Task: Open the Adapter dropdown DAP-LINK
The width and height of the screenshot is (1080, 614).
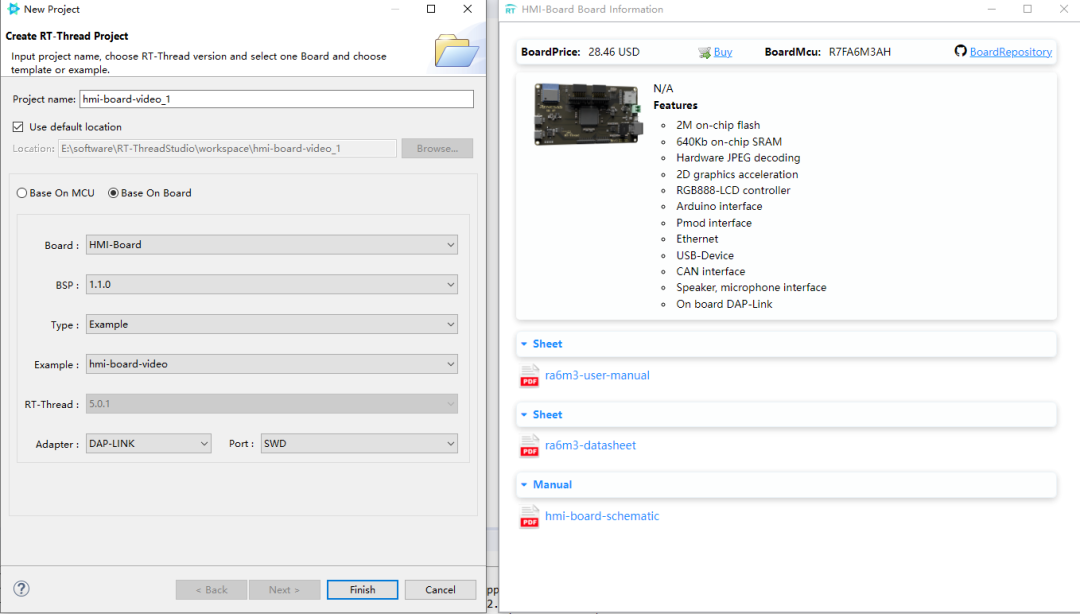Action: (x=148, y=444)
